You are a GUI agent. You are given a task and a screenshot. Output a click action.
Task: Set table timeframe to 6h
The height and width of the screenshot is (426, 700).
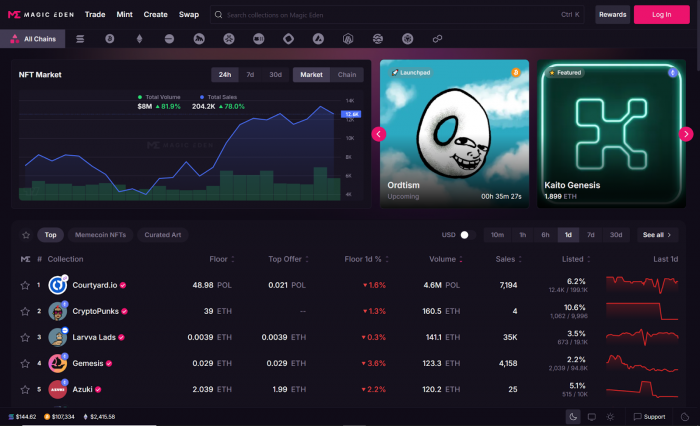(x=546, y=235)
